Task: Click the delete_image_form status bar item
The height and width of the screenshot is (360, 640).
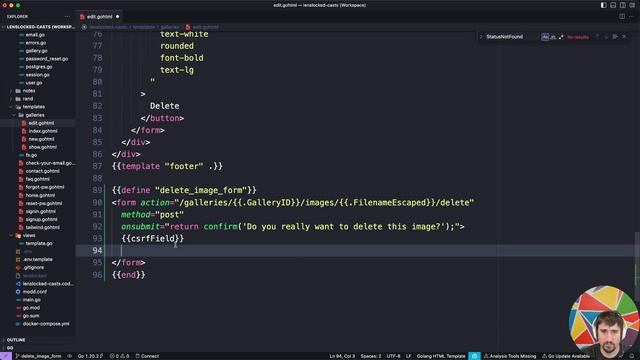Action: (38, 356)
